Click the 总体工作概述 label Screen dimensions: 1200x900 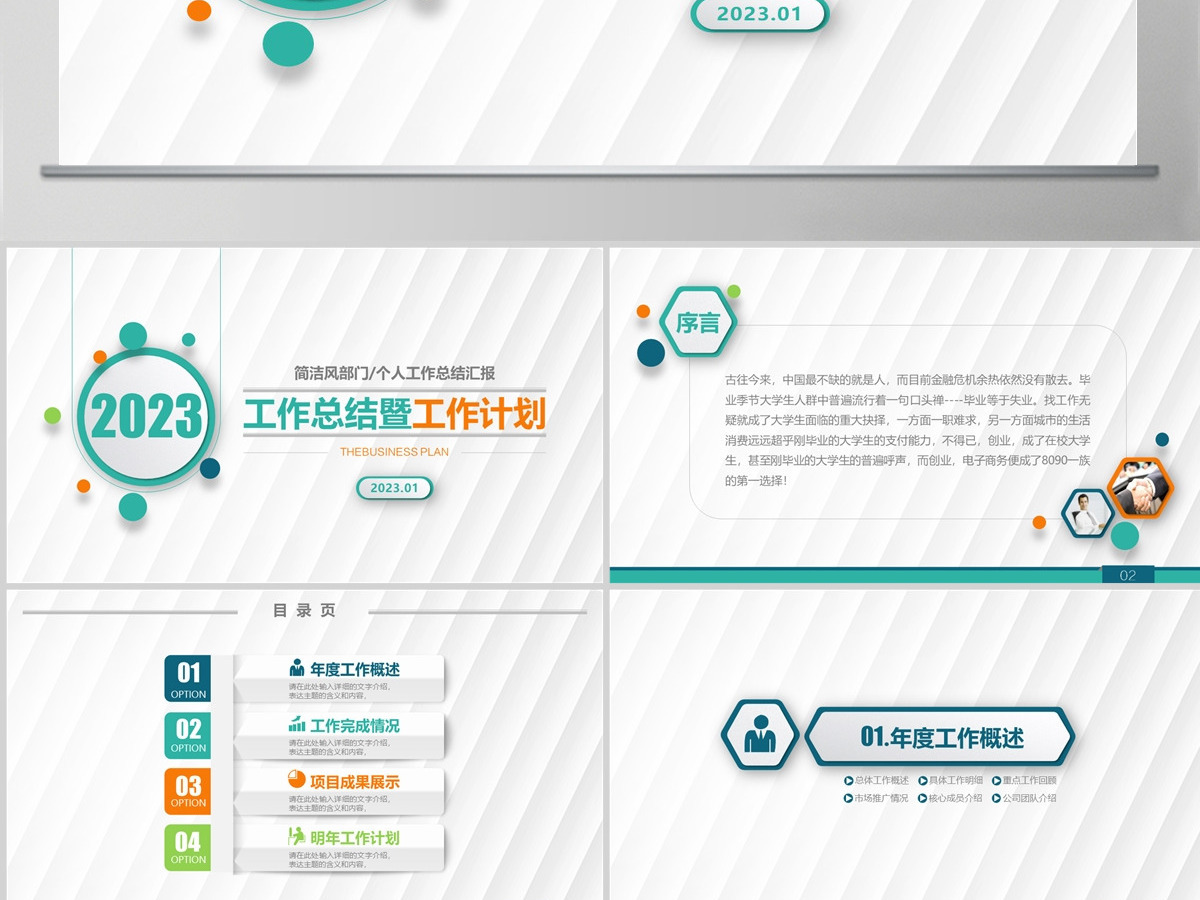point(882,780)
